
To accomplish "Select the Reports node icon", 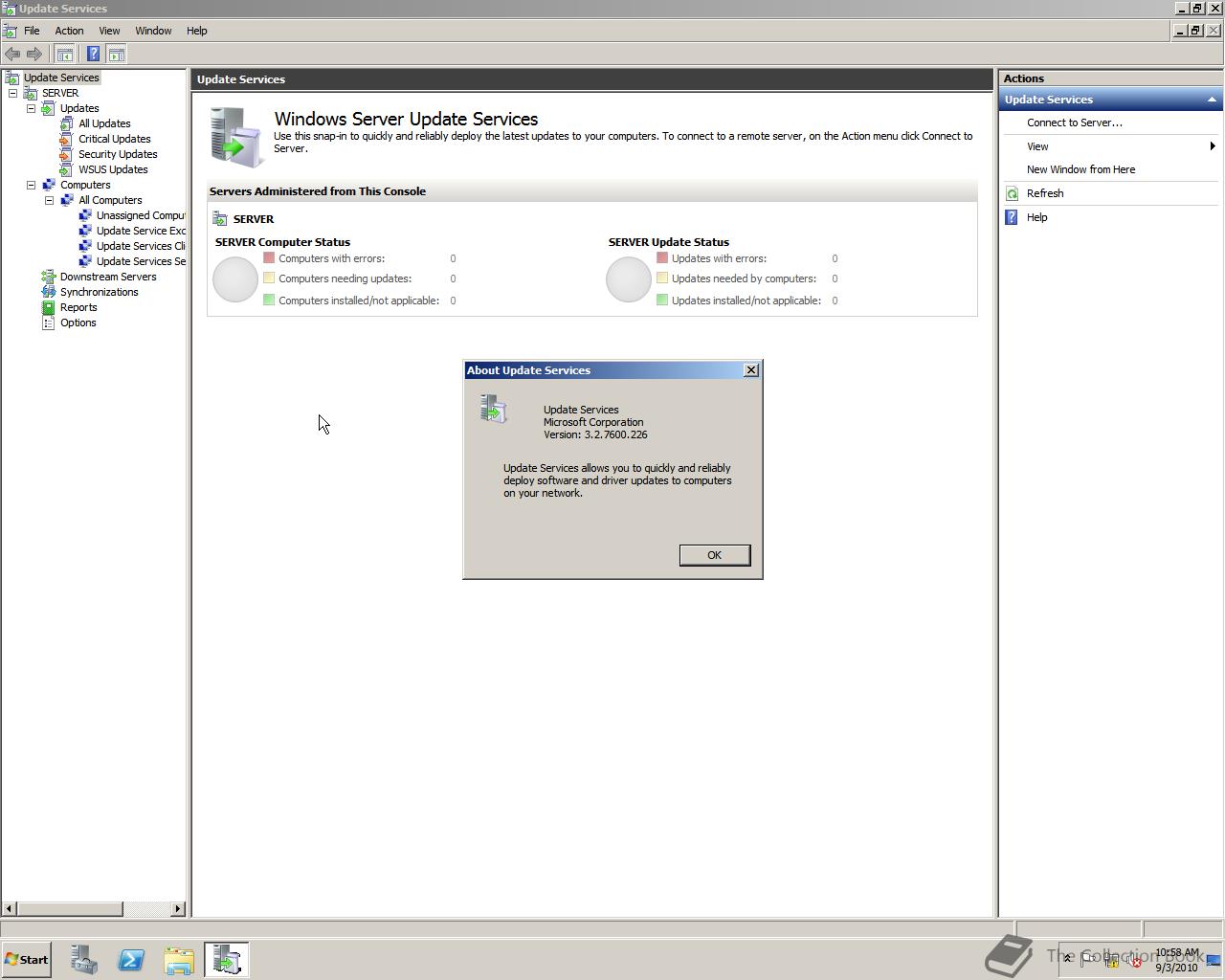I will [x=49, y=307].
